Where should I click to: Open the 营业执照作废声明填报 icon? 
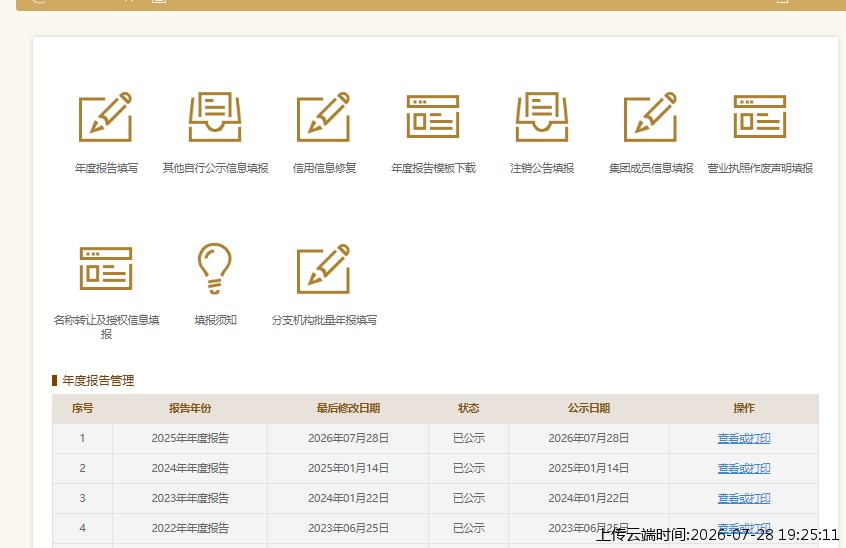760,117
